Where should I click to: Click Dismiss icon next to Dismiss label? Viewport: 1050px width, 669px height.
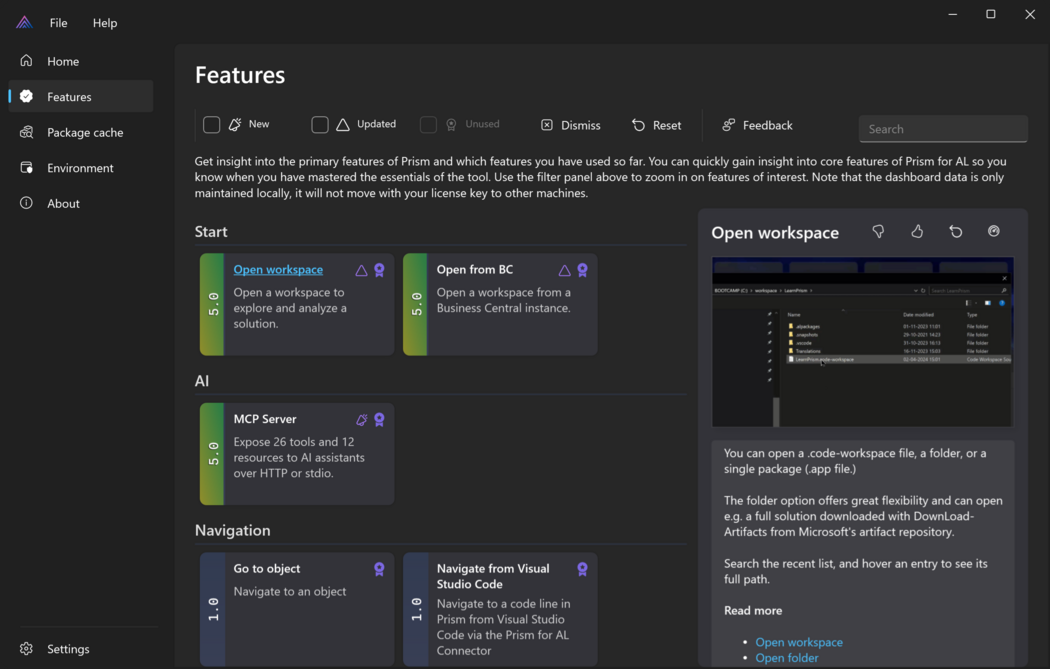coord(547,125)
